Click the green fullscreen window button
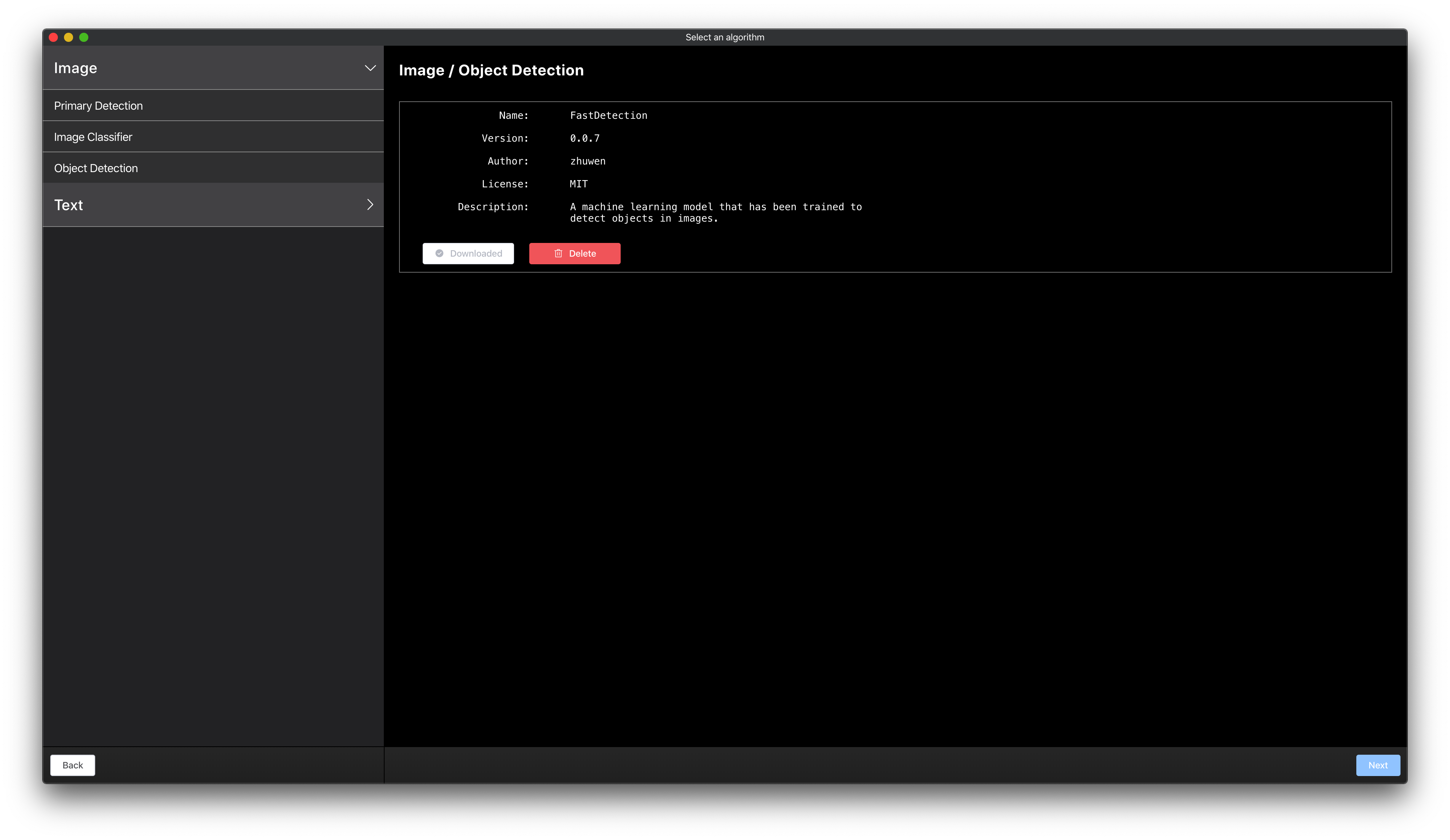 pos(84,37)
